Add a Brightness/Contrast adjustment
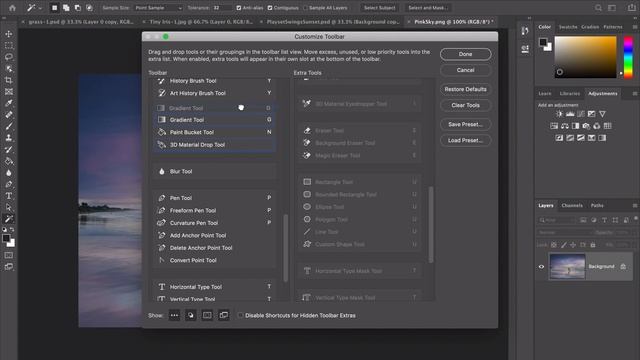 coord(559,114)
